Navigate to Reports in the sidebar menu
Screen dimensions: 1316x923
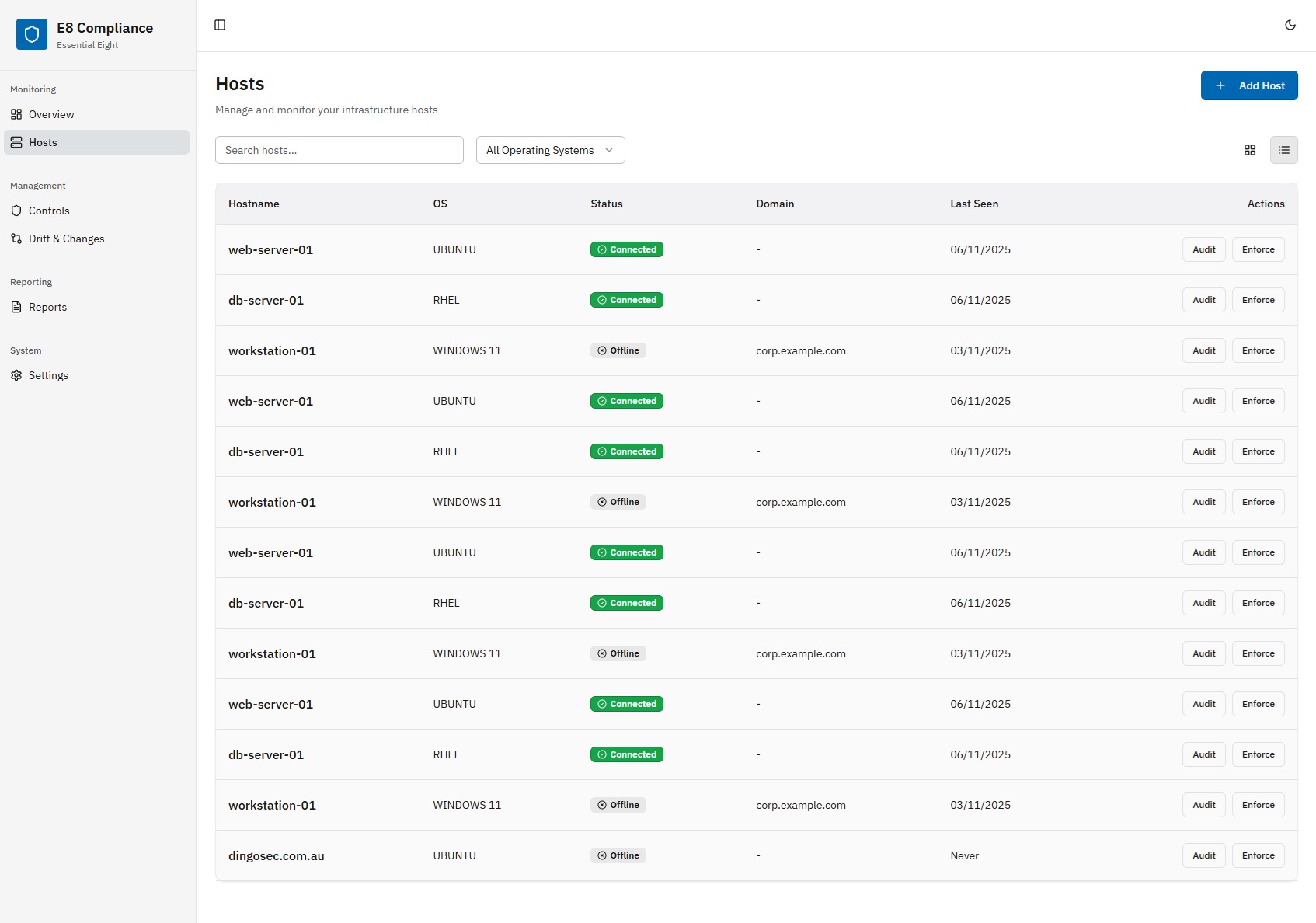coord(47,306)
